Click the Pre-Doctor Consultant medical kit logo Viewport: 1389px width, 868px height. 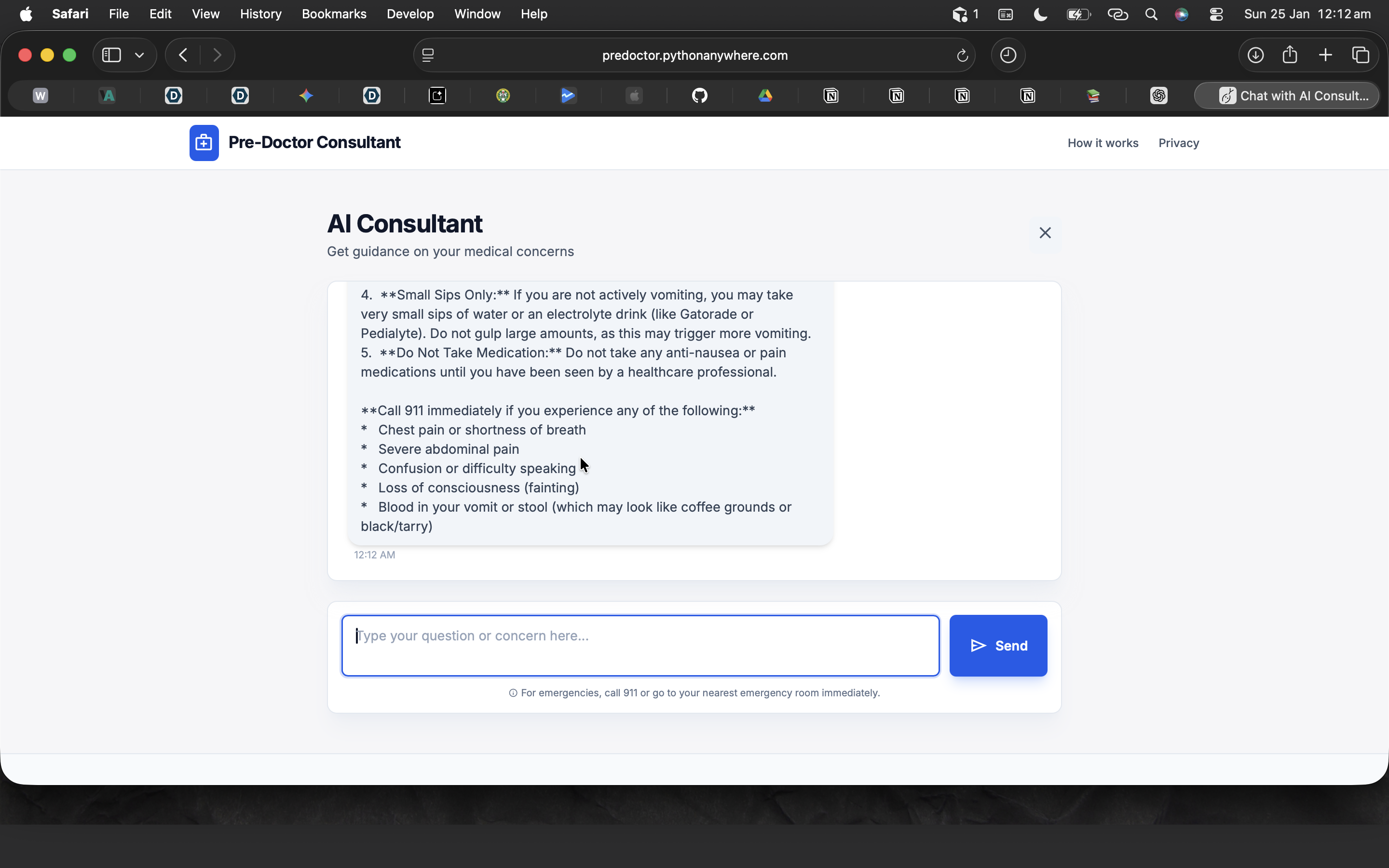(x=204, y=143)
